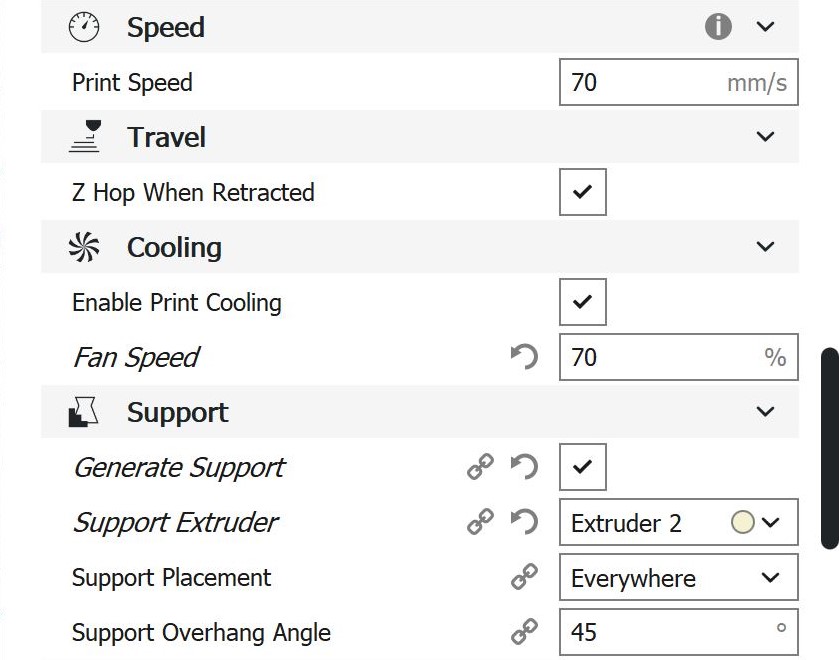Disable the Enable Print Cooling checkbox
This screenshot has height=660, width=839.
(582, 302)
